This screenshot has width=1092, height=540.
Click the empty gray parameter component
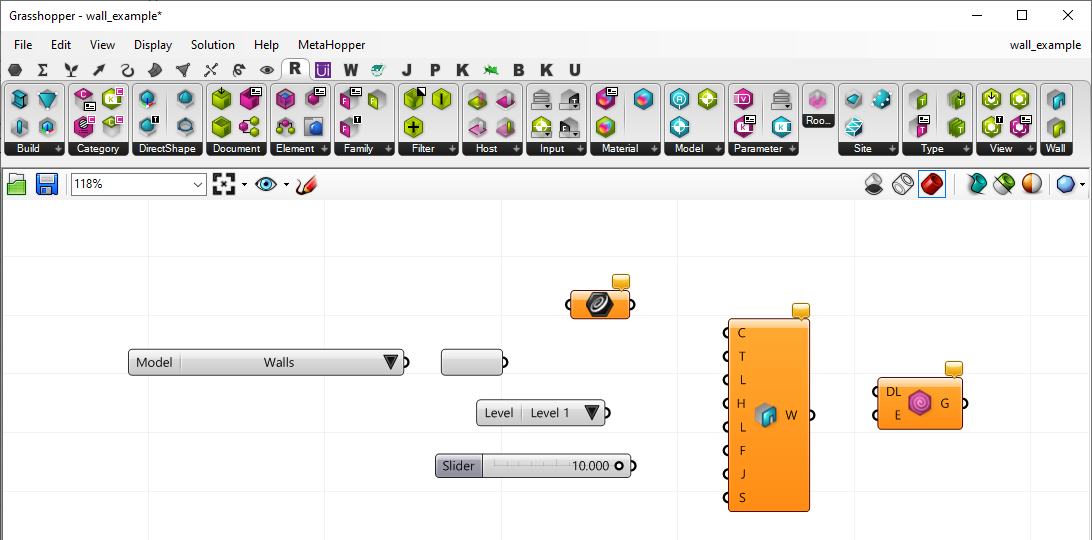tap(471, 362)
